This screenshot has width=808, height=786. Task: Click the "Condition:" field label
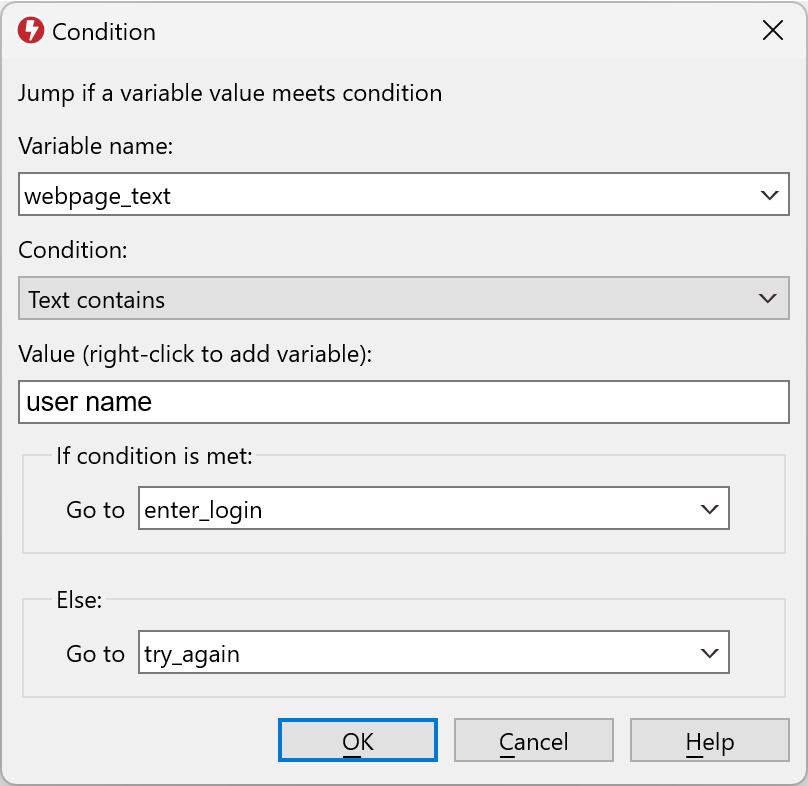pos(73,249)
